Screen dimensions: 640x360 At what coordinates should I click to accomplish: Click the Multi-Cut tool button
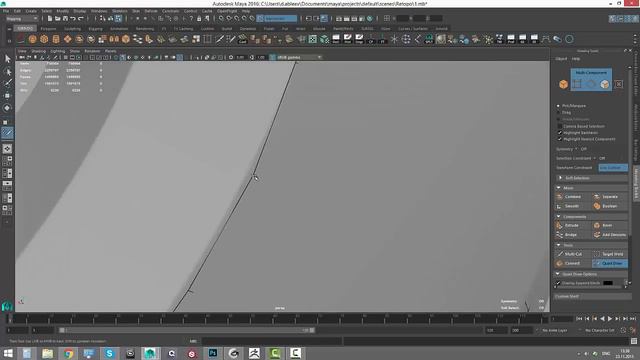point(573,254)
